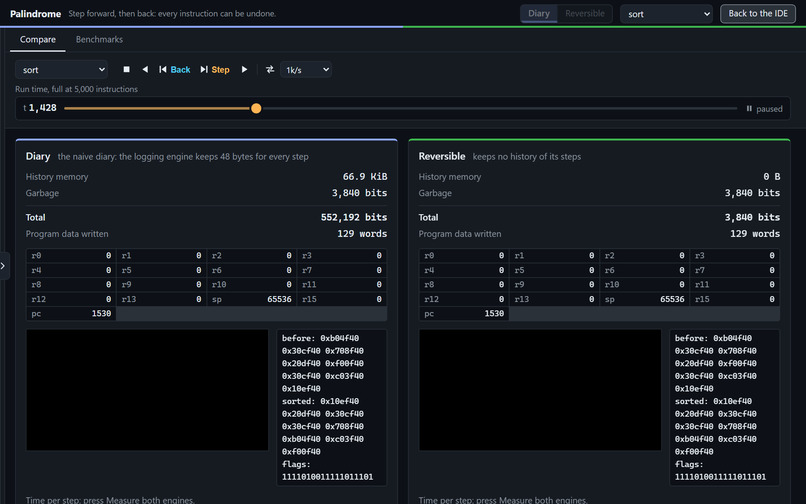Click the Reversible sp register cell

[644, 299]
